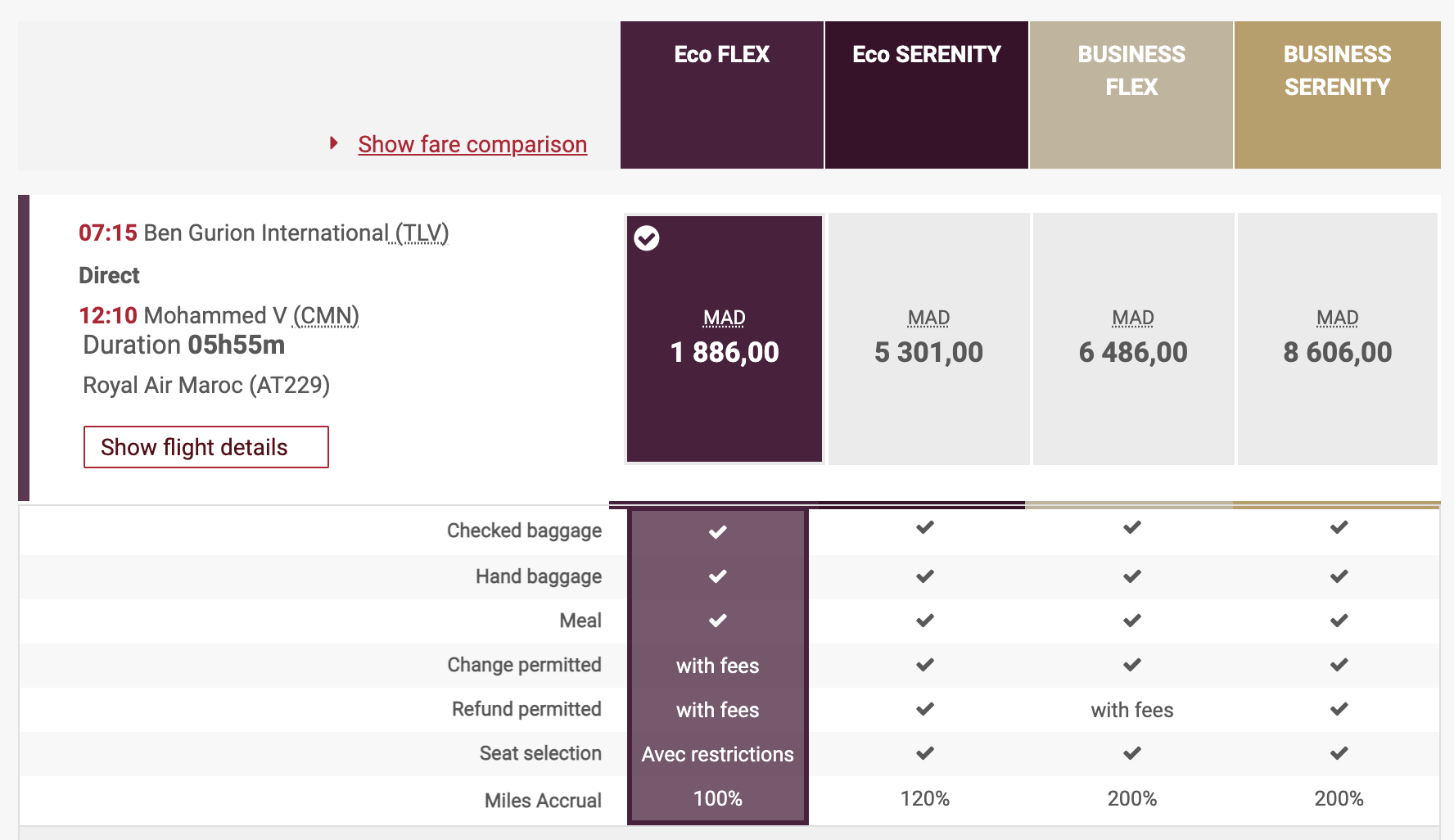Click the Show flight details button
Image resolution: width=1454 pixels, height=840 pixels.
[206, 447]
